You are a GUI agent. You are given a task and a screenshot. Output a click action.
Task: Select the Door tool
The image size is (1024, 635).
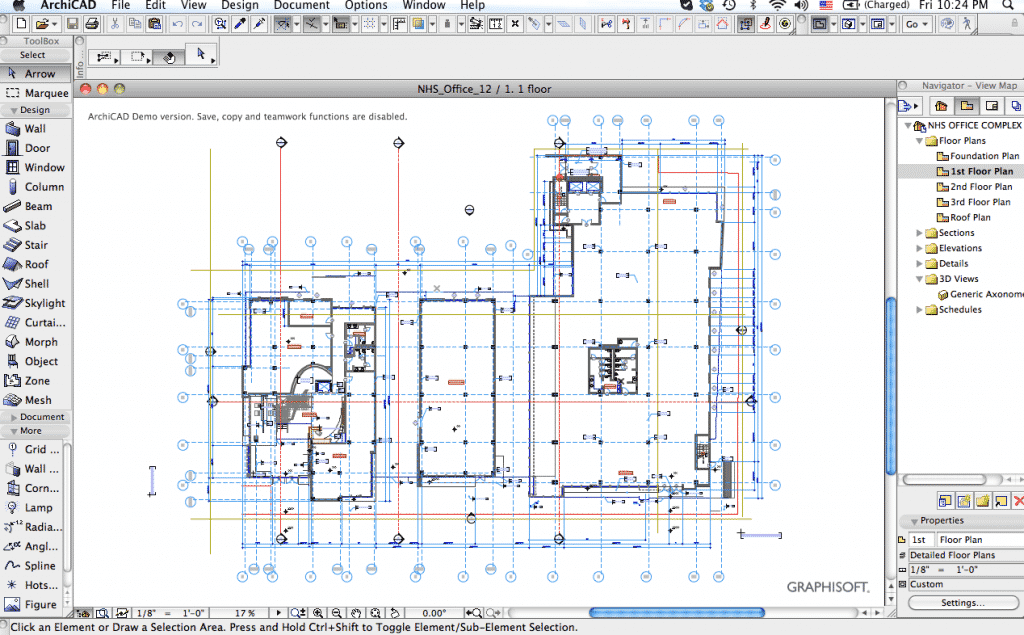coord(35,148)
